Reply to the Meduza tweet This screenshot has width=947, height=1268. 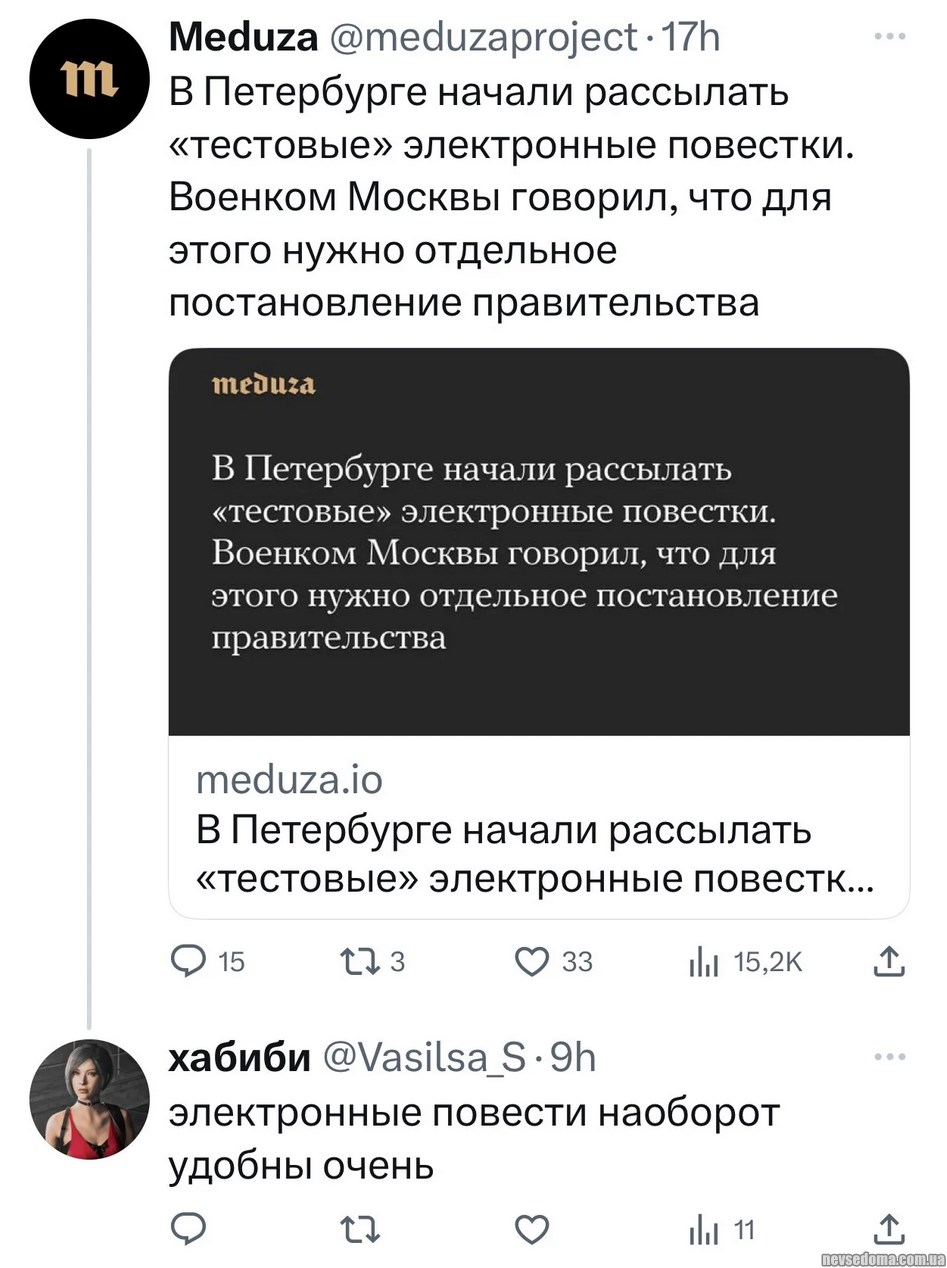pyautogui.click(x=188, y=961)
